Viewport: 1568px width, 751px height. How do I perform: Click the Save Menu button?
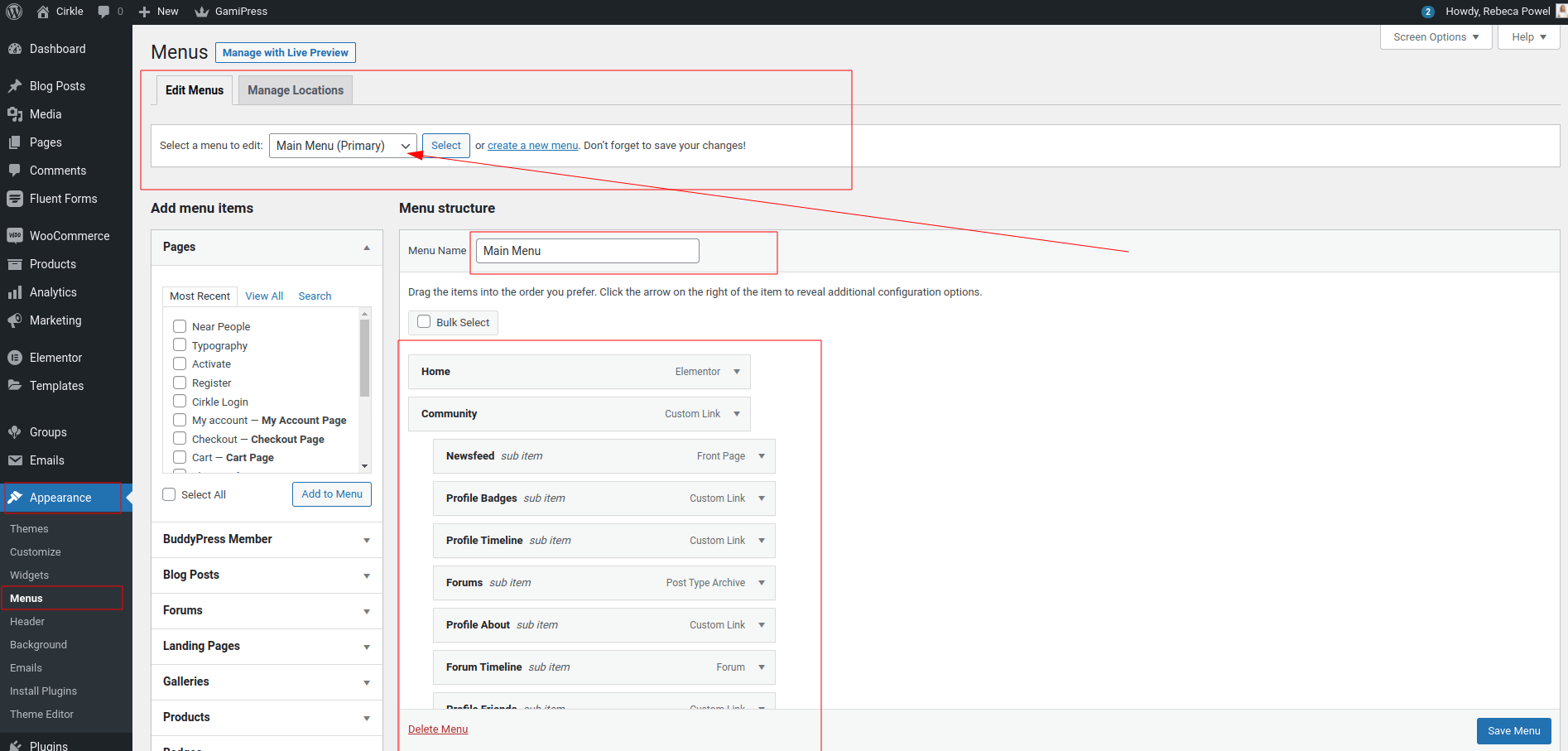click(x=1514, y=731)
